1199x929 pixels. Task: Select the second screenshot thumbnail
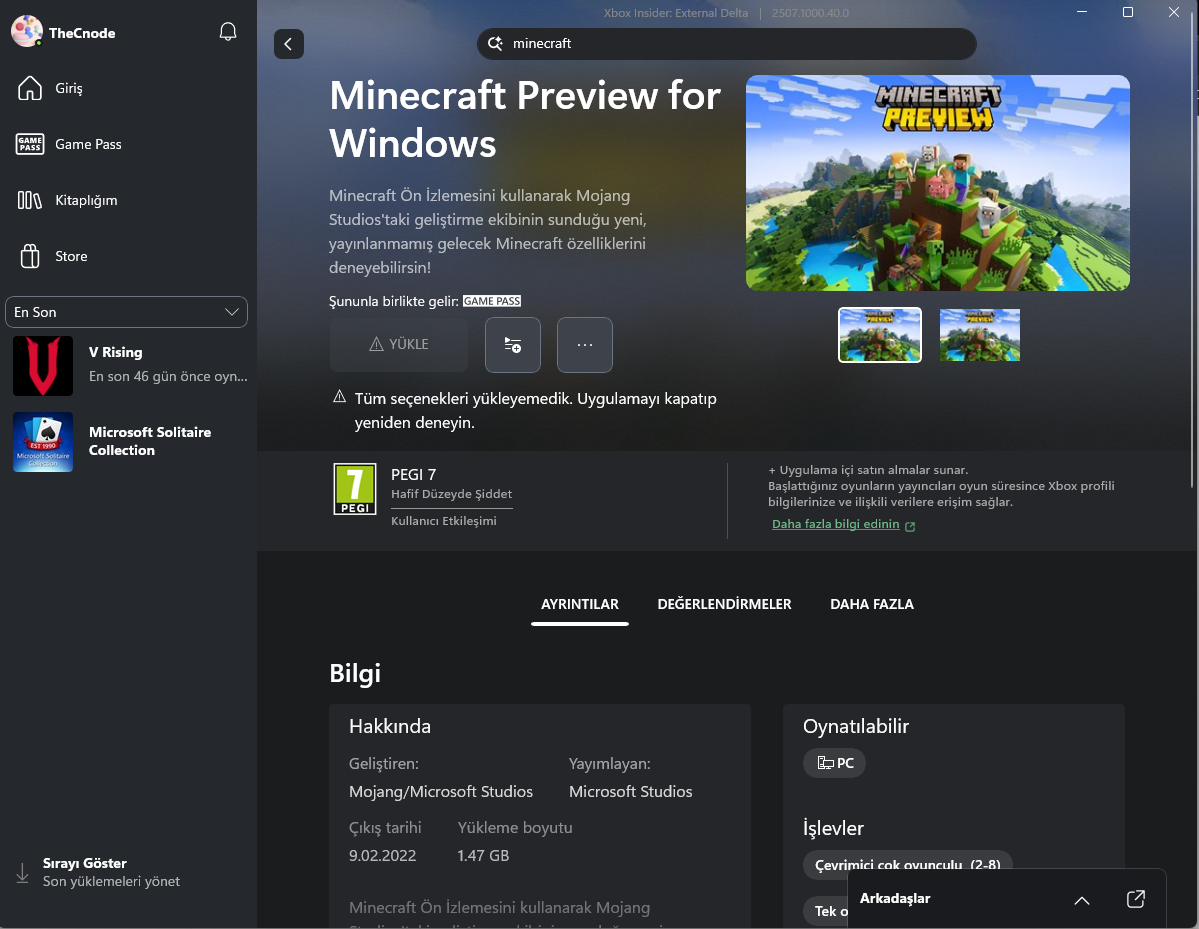pyautogui.click(x=980, y=335)
